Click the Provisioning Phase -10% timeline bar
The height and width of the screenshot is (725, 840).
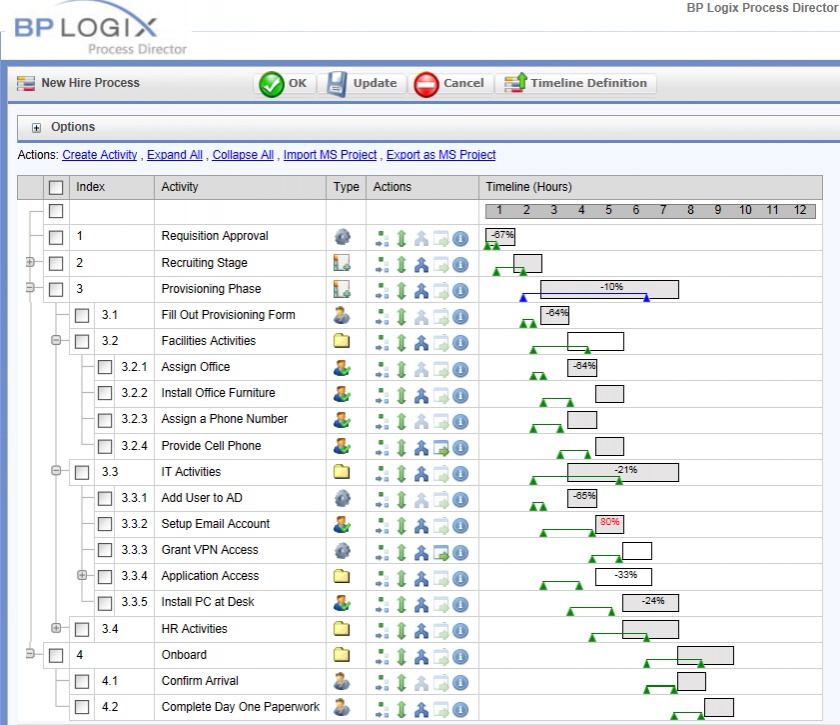610,289
